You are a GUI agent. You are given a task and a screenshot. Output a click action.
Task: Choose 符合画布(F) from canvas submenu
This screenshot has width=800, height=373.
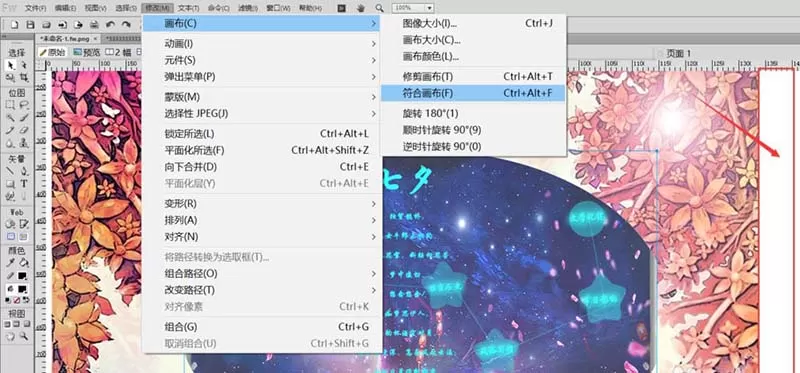click(x=473, y=93)
